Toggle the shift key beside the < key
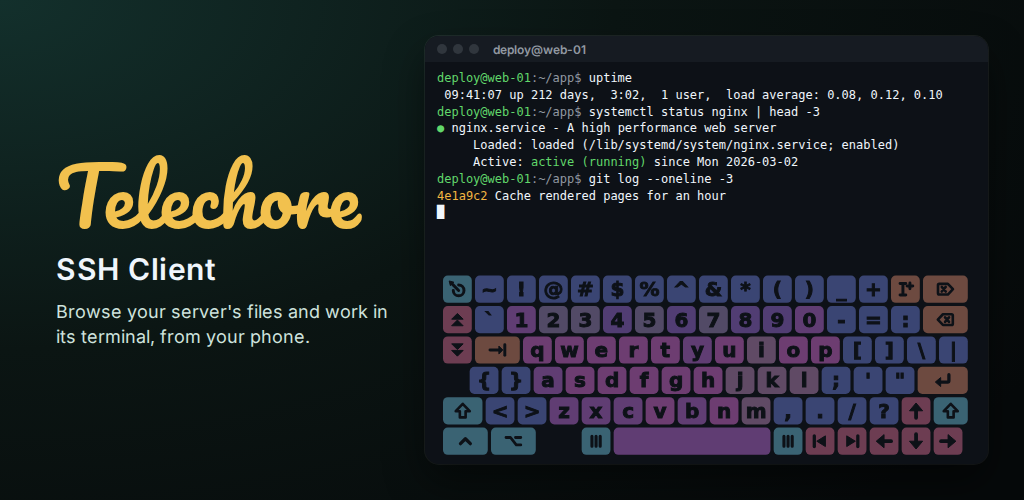The height and width of the screenshot is (500, 1024). pos(462,411)
